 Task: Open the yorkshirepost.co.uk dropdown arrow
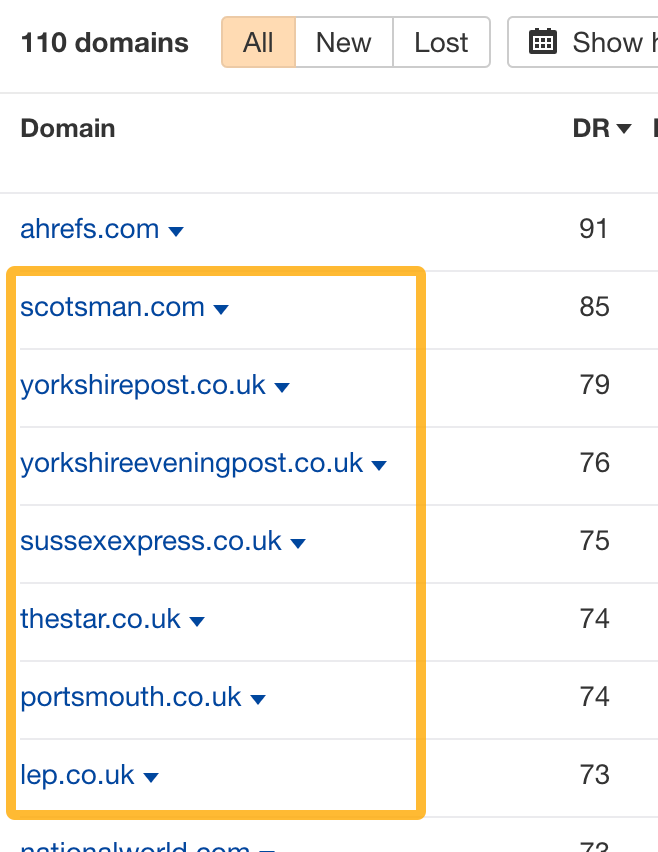coord(281,387)
